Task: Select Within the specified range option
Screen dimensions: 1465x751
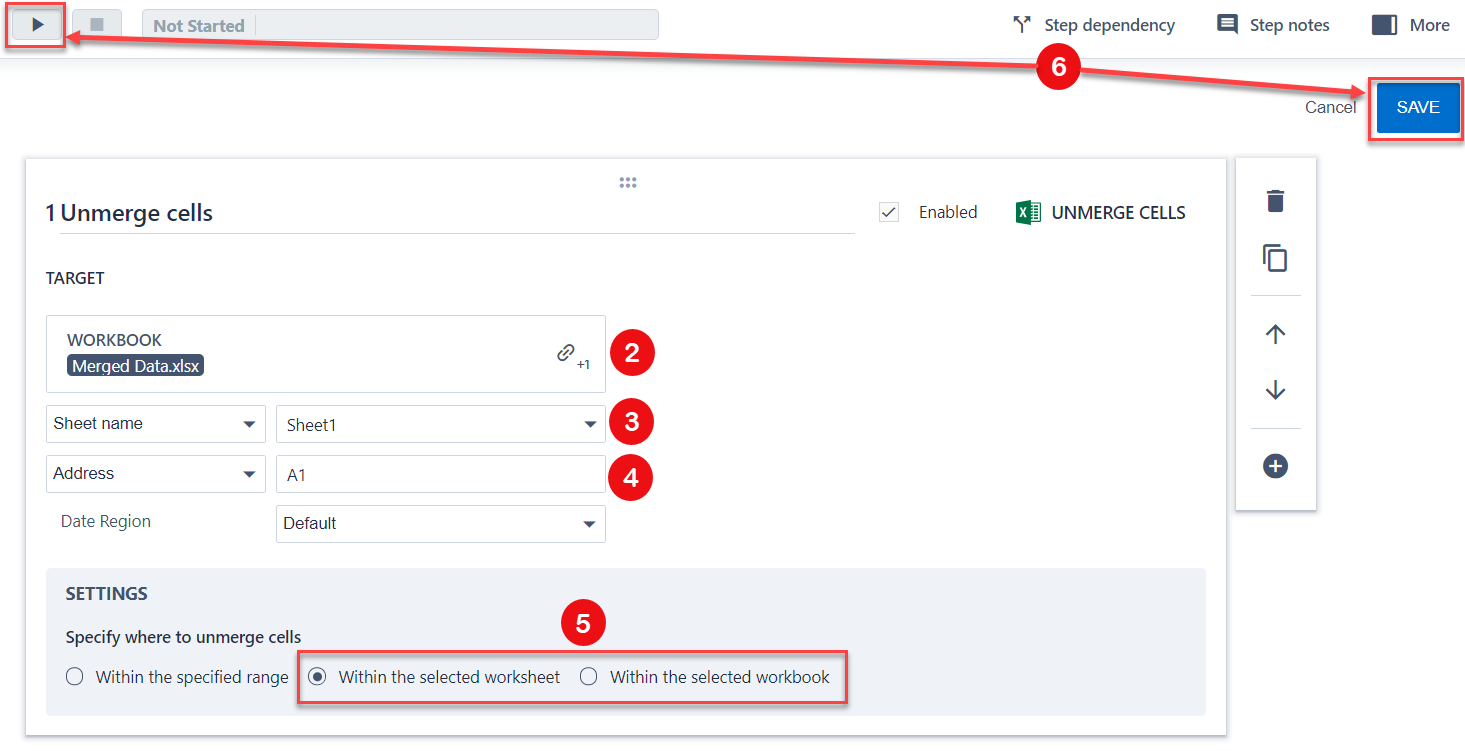Action: coord(75,677)
